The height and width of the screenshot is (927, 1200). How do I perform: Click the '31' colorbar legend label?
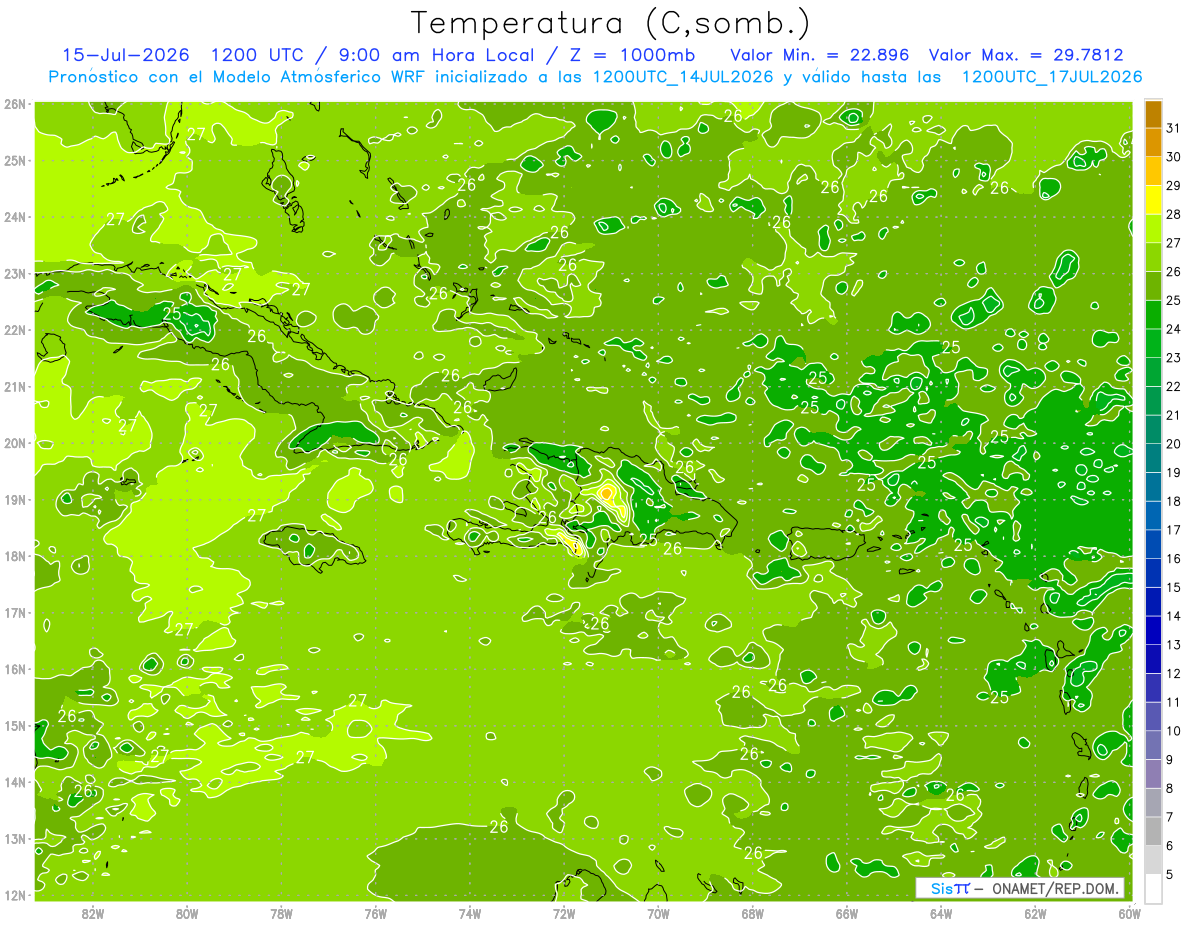pyautogui.click(x=1174, y=129)
